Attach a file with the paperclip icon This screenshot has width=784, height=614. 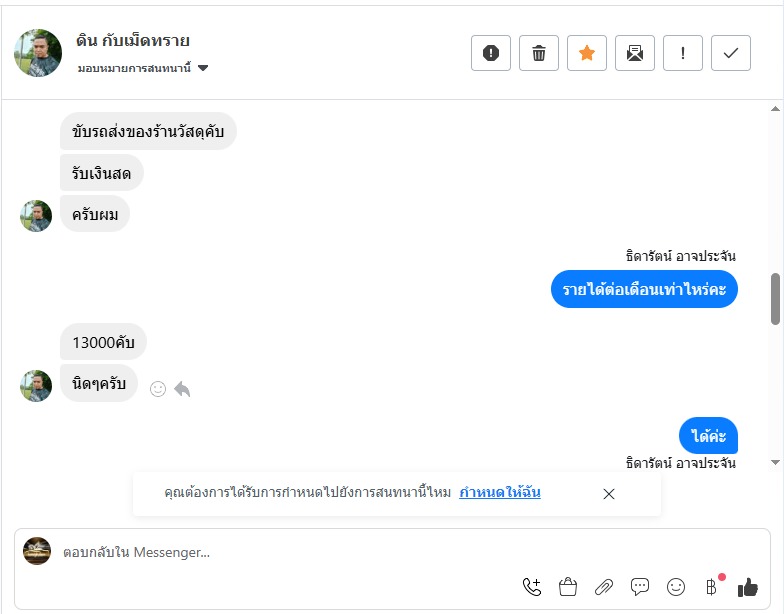(x=604, y=587)
